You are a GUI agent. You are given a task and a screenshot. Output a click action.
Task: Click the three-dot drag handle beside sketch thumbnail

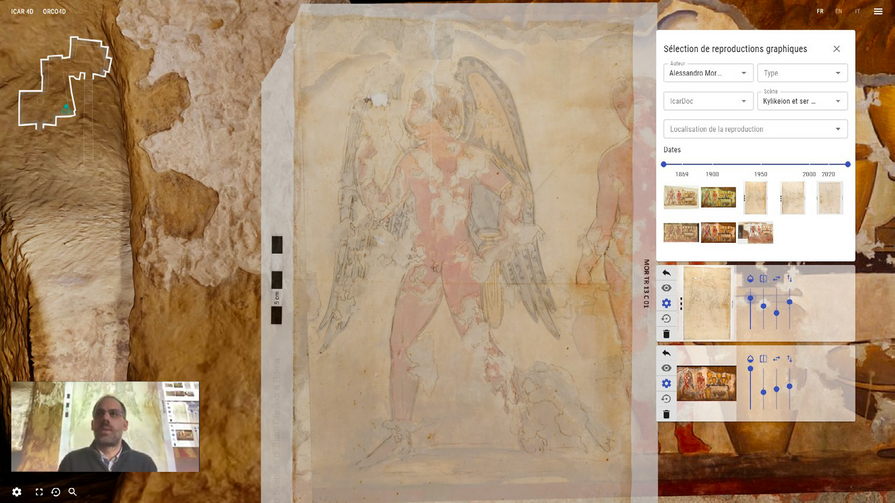pyautogui.click(x=681, y=304)
